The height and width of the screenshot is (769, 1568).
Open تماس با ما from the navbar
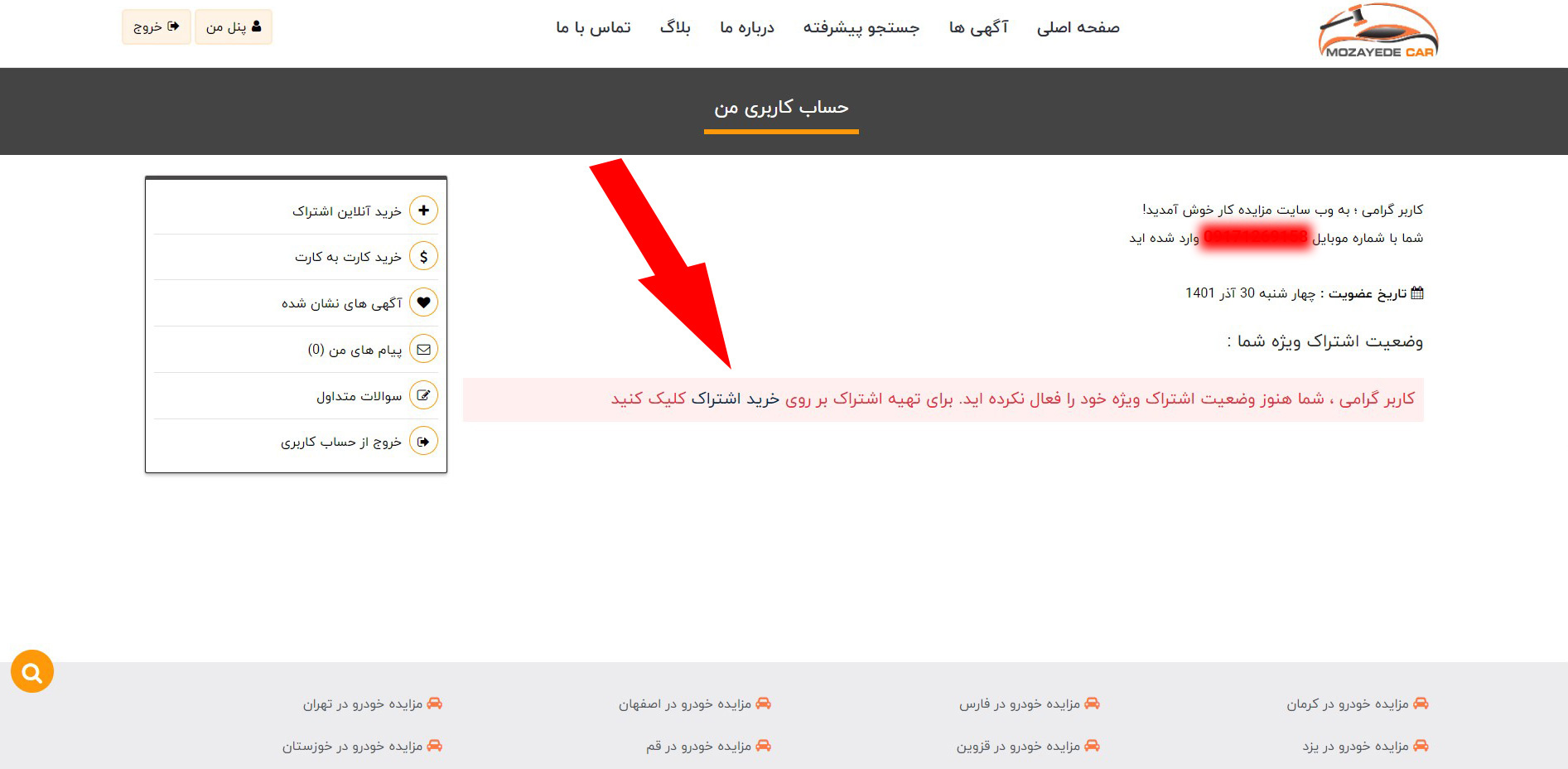click(593, 27)
